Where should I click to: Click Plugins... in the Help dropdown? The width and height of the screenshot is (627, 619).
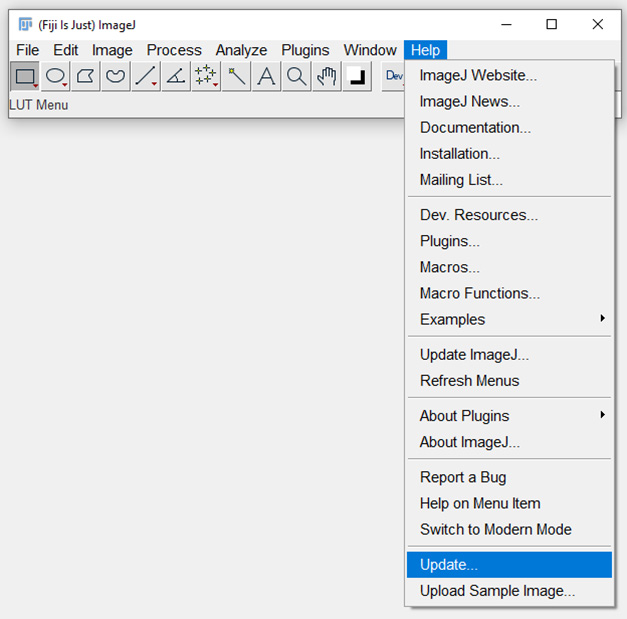(509, 241)
